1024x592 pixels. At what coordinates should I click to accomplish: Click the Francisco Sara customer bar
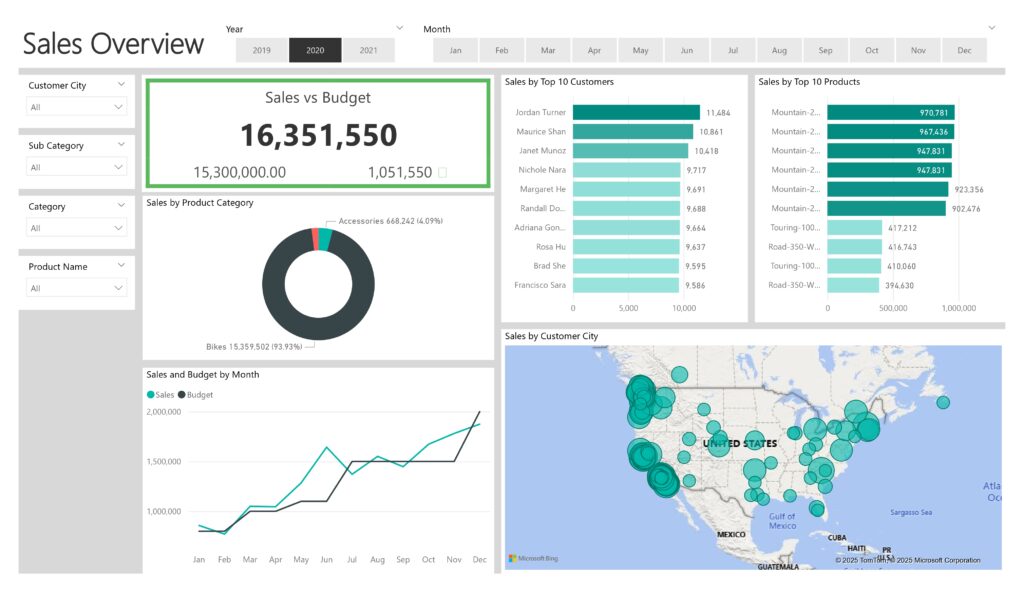pyautogui.click(x=626, y=285)
